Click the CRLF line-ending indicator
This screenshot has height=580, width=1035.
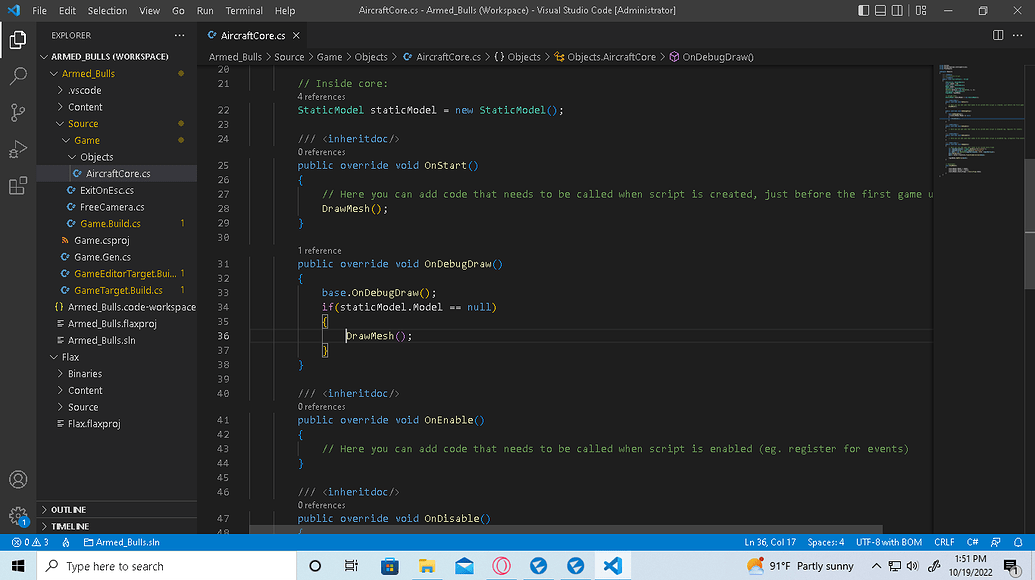[x=943, y=541]
